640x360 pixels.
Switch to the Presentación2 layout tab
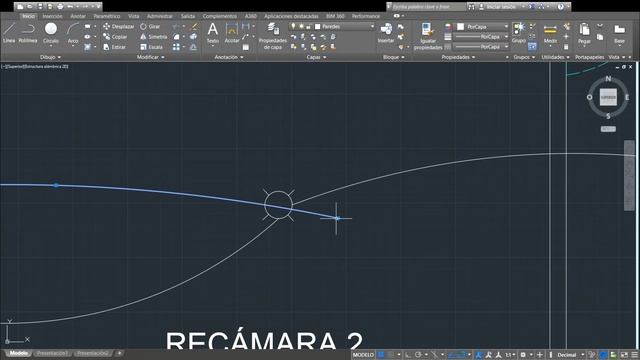92,353
